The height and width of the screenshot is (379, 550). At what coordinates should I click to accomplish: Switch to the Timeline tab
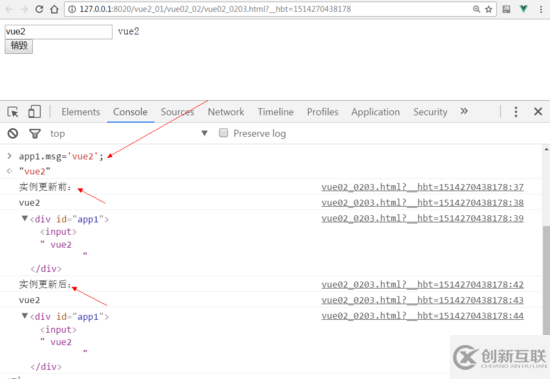[x=276, y=112]
